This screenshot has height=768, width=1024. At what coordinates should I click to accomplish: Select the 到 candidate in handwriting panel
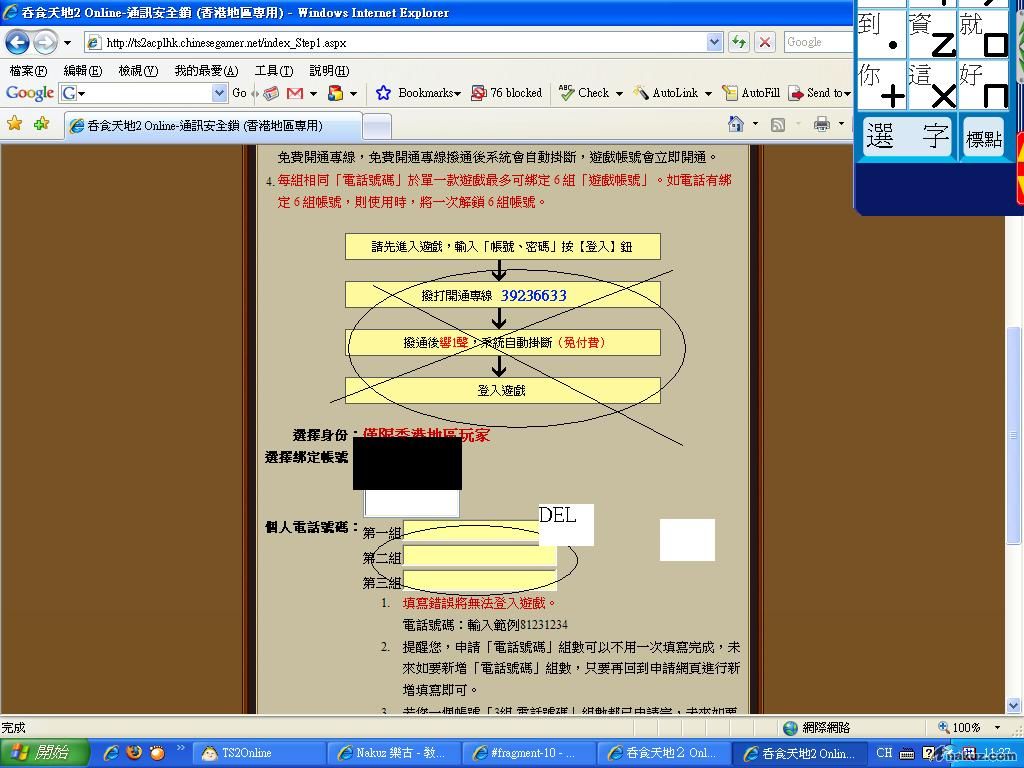(880, 34)
